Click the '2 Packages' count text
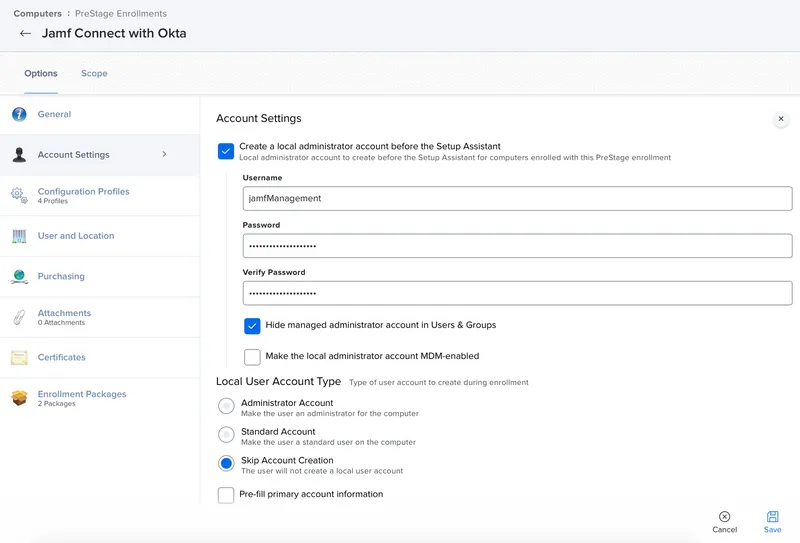 (57, 404)
